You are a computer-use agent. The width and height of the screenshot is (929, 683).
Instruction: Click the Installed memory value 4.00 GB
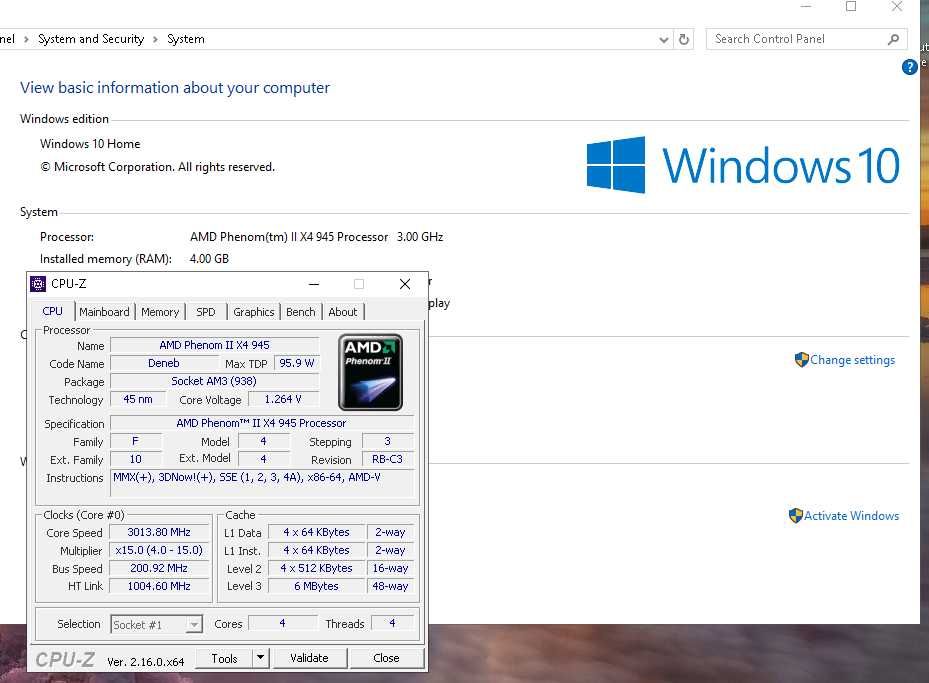coord(209,259)
